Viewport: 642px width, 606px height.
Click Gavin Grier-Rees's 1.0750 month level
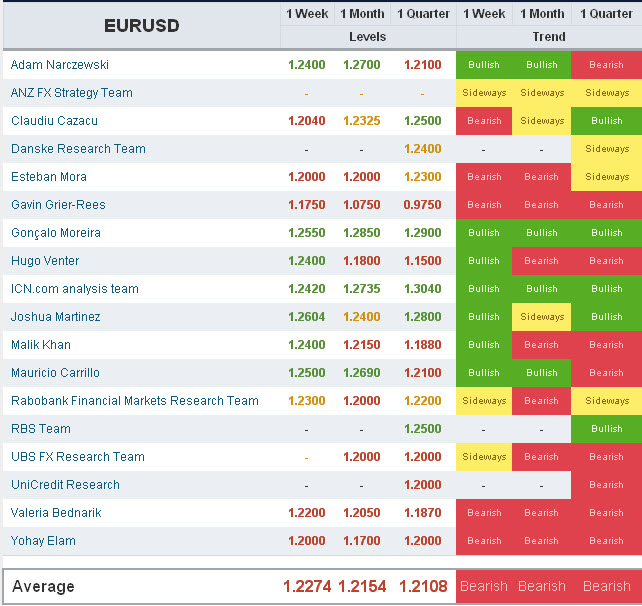click(362, 205)
